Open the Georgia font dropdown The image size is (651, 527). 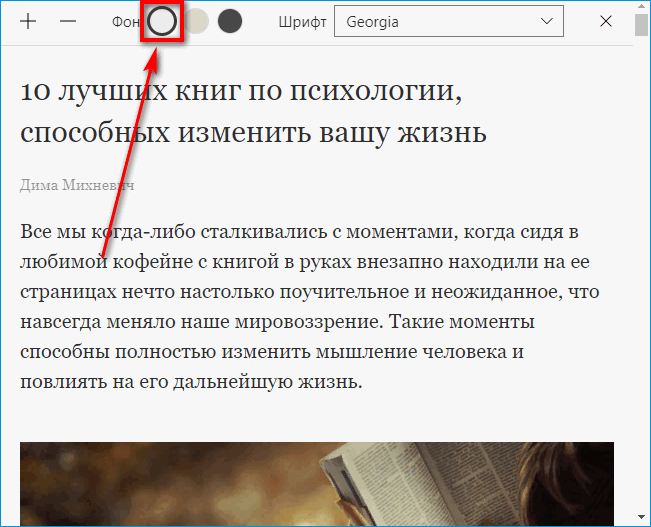click(449, 21)
